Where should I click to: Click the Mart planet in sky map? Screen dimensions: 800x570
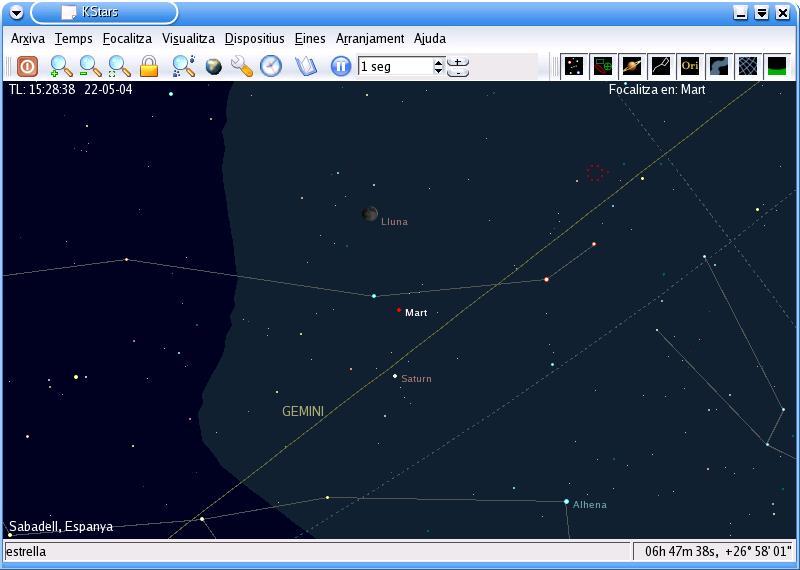pyautogui.click(x=399, y=310)
